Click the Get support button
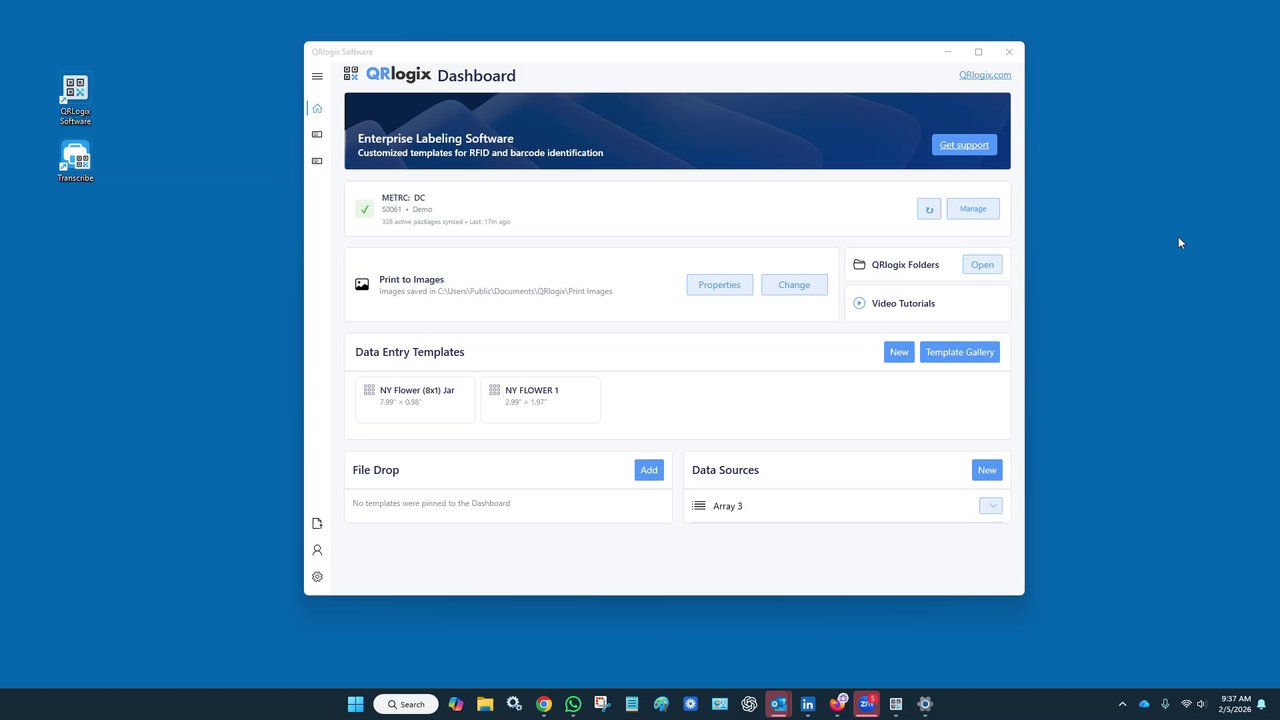 tap(964, 145)
